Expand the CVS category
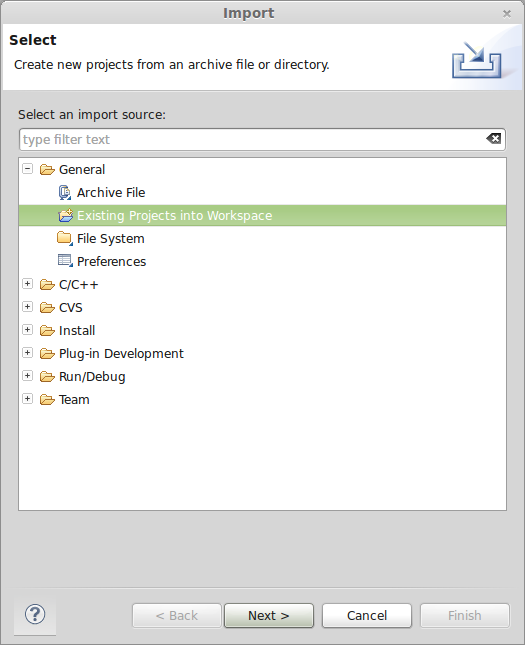 (28, 307)
